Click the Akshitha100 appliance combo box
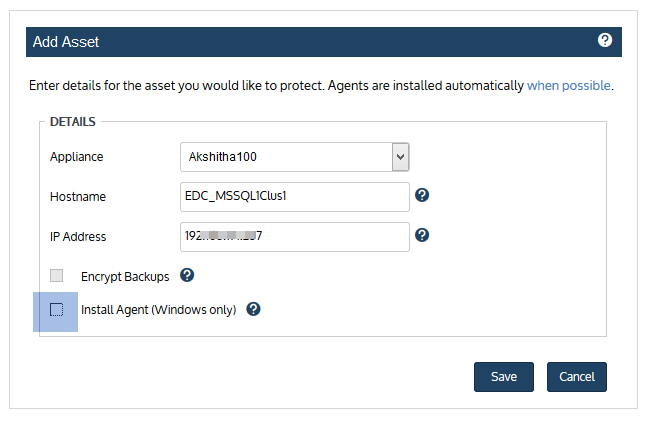The height and width of the screenshot is (437, 663). (x=295, y=157)
